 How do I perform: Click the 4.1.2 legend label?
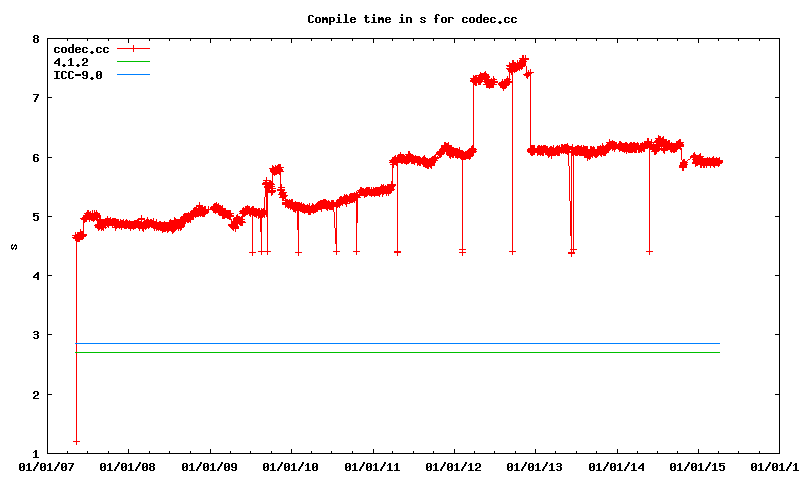[70, 62]
